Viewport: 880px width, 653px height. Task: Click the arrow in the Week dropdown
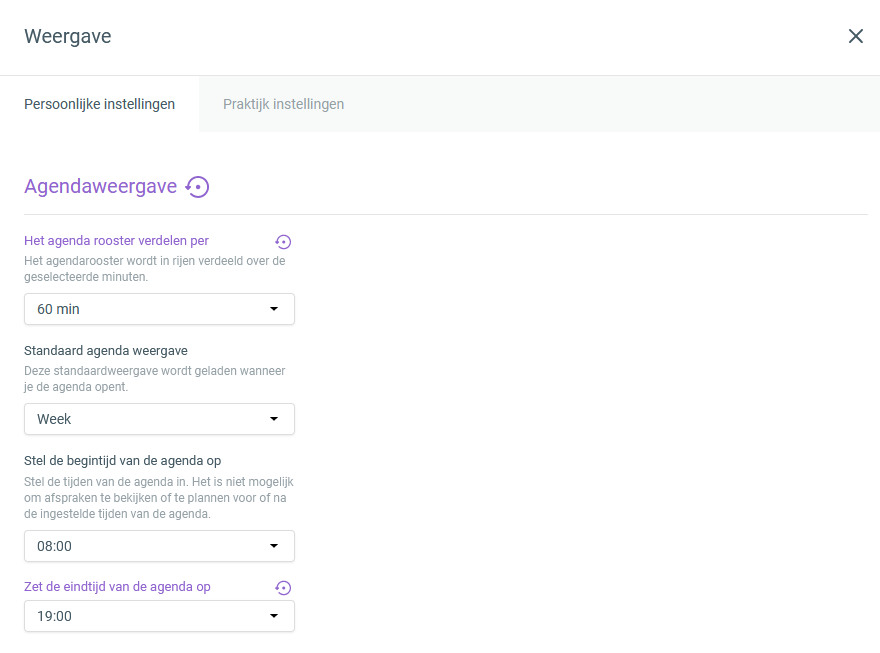click(274, 419)
